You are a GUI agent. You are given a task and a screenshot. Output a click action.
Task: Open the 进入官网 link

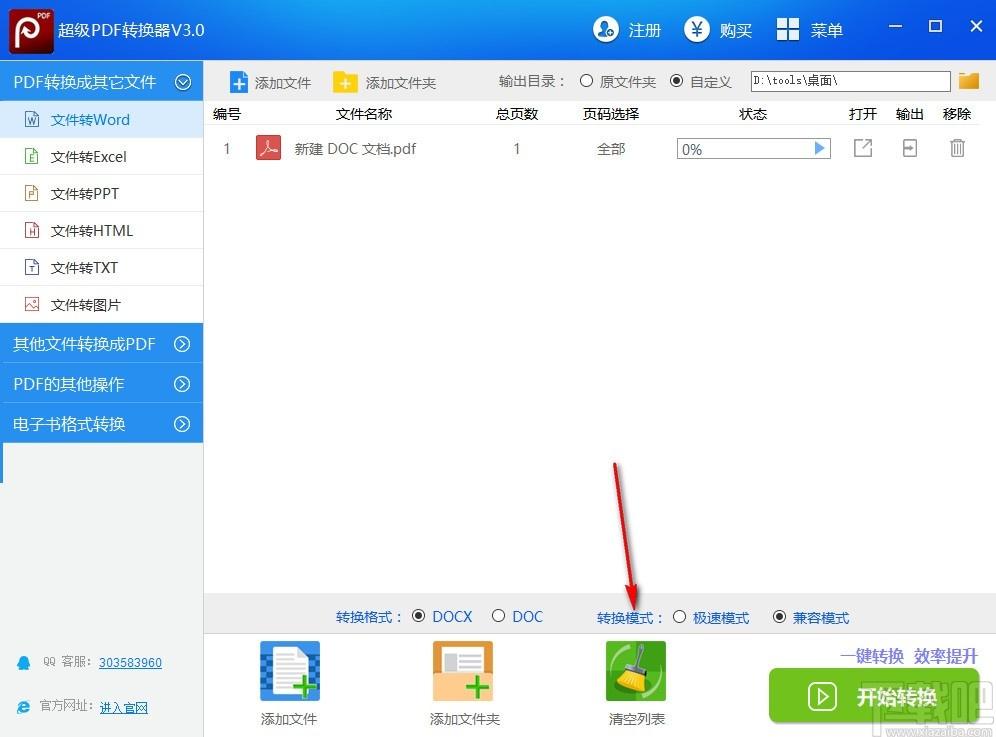click(124, 708)
